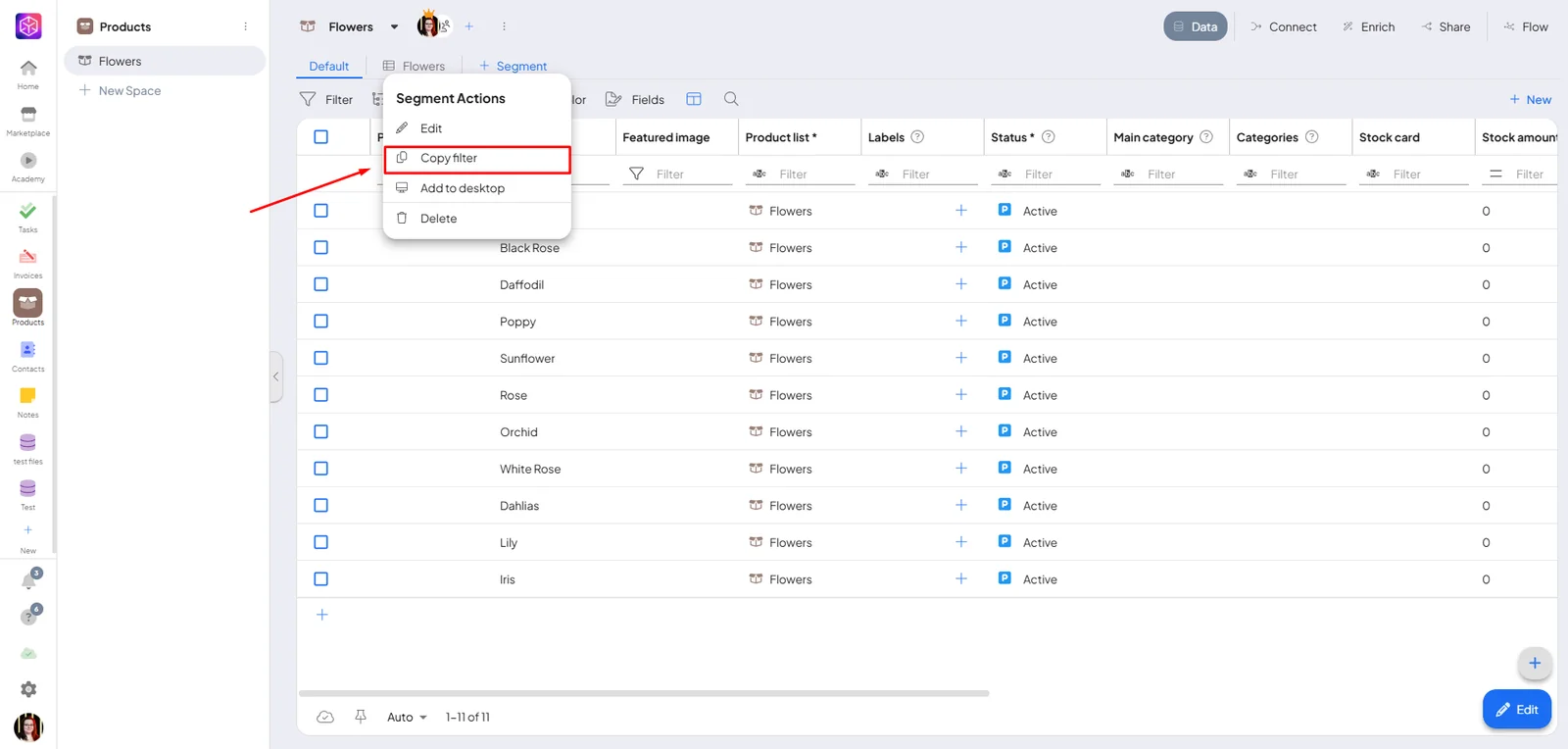Choose Copy filter in Segment Actions

[x=477, y=159]
